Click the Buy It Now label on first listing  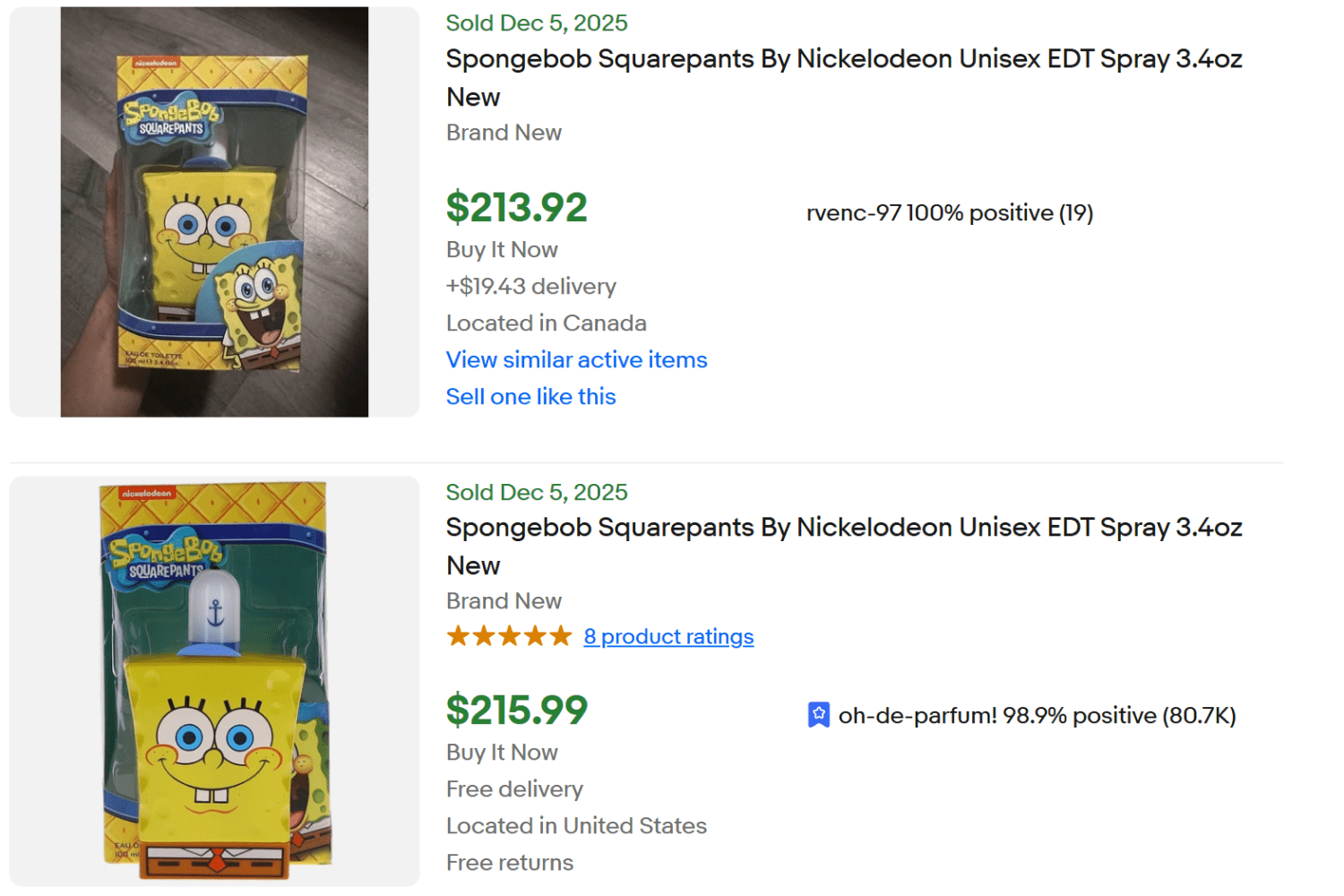click(x=502, y=249)
